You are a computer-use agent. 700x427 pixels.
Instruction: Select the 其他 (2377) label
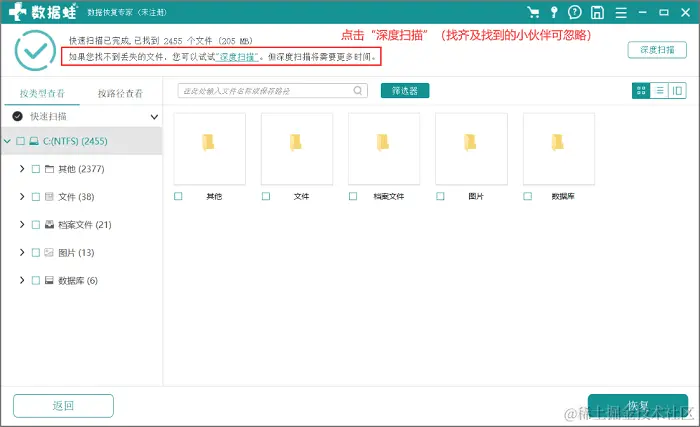(x=81, y=169)
